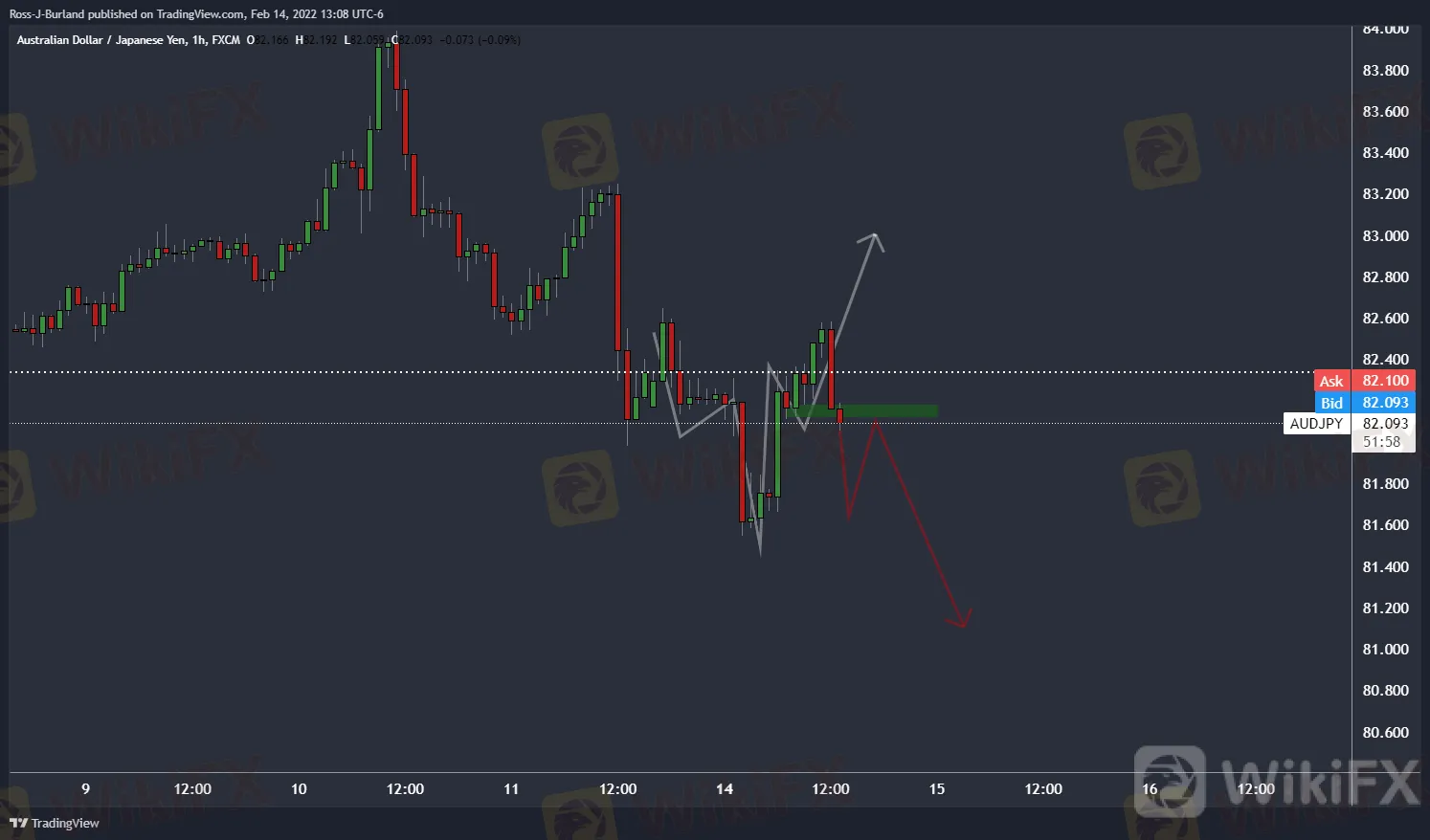Click the 51:58 candle countdown timer
This screenshot has height=840, width=1430.
point(1381,442)
